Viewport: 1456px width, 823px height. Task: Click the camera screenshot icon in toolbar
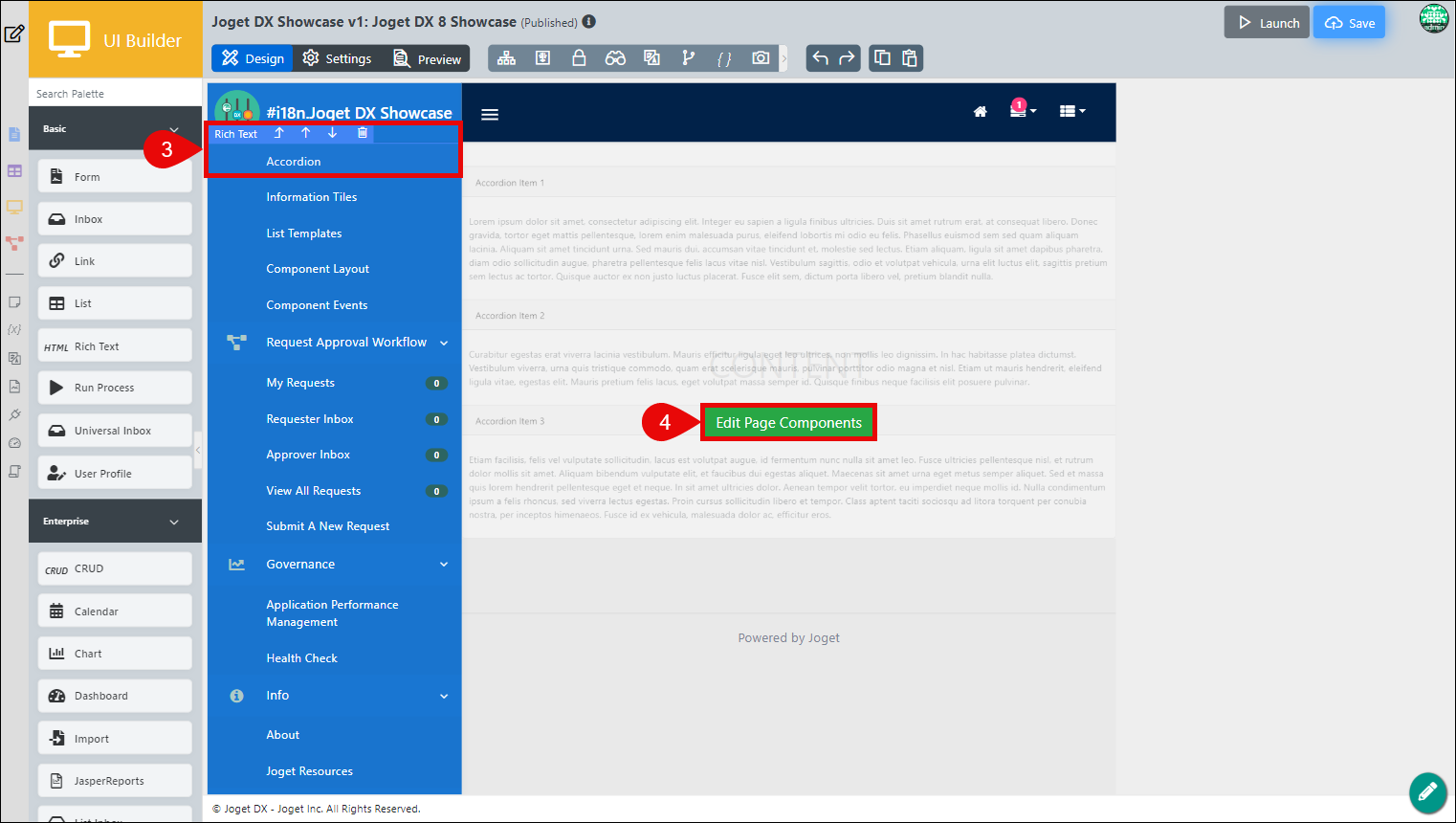point(761,58)
